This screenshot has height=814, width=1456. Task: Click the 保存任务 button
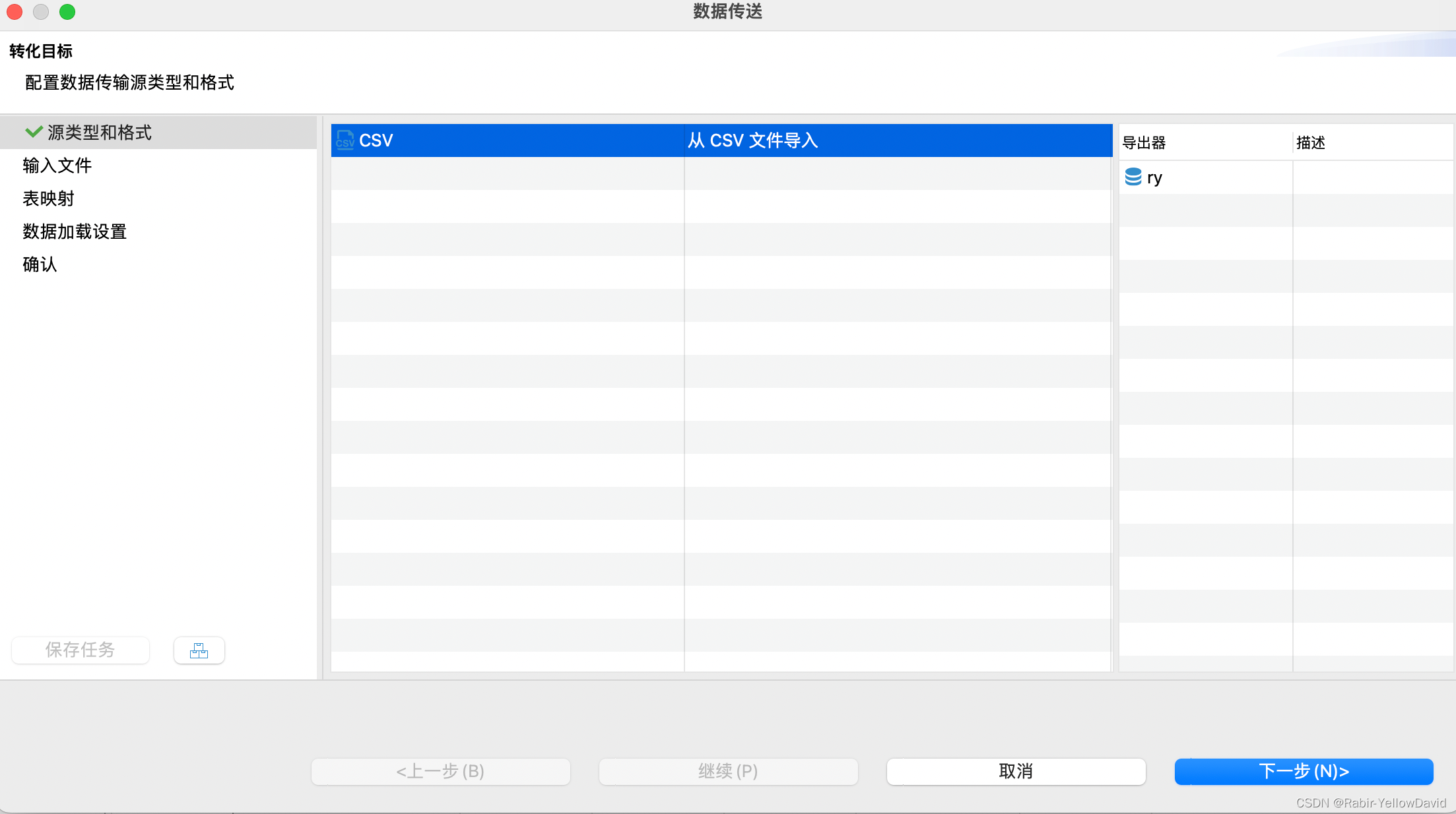pos(81,650)
